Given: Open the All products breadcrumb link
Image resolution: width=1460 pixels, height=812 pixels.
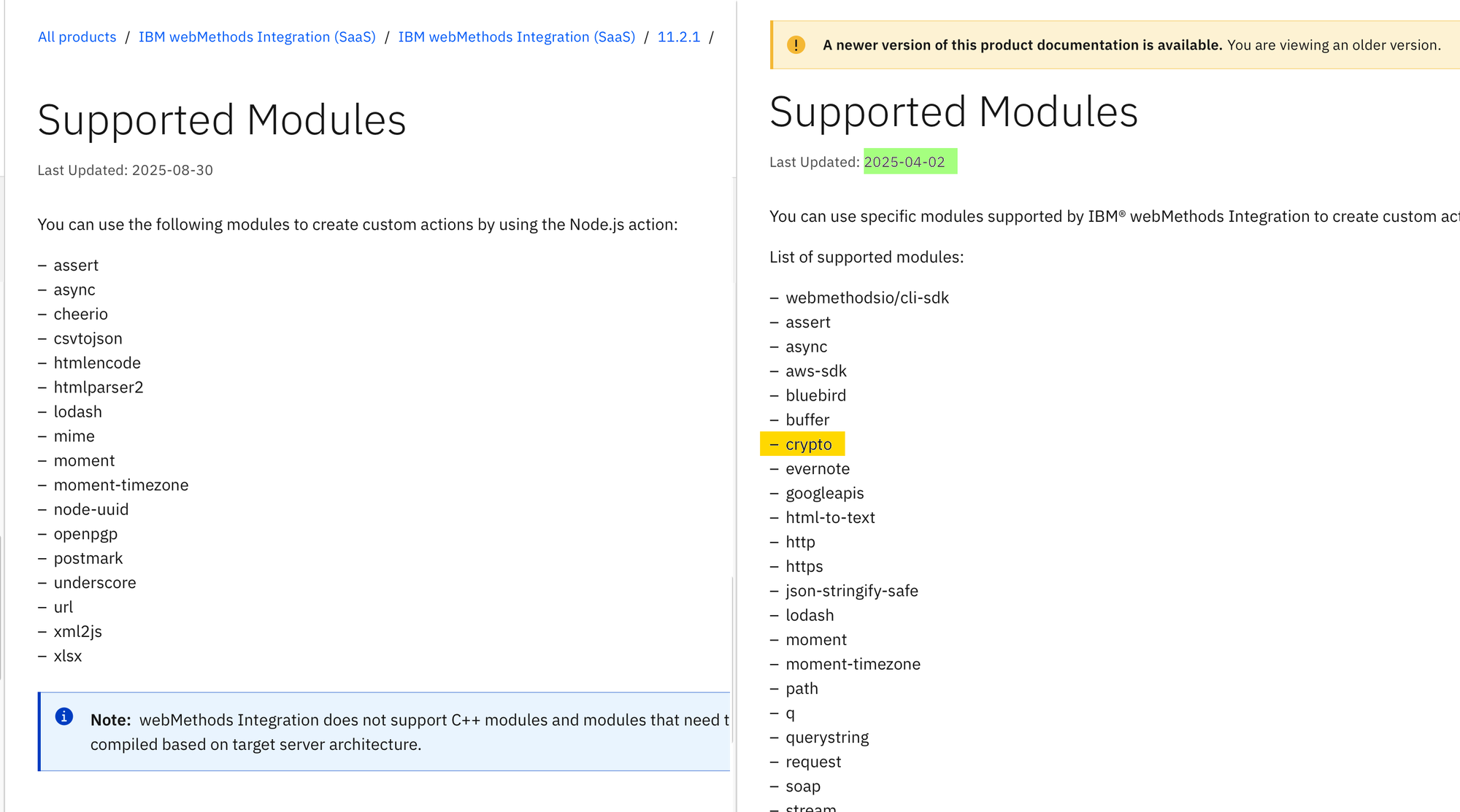Looking at the screenshot, I should click(77, 37).
